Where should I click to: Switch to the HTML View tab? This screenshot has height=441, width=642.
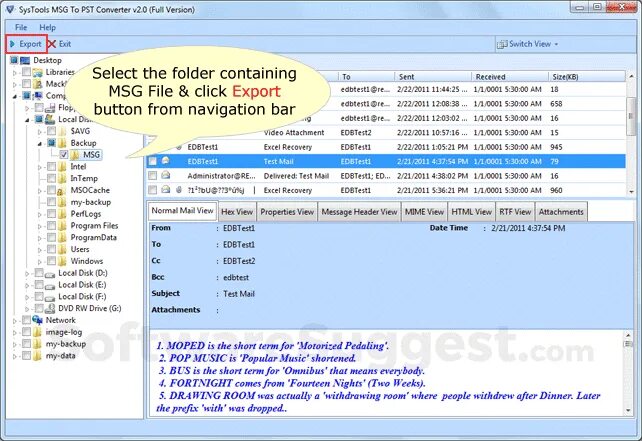[x=471, y=212]
